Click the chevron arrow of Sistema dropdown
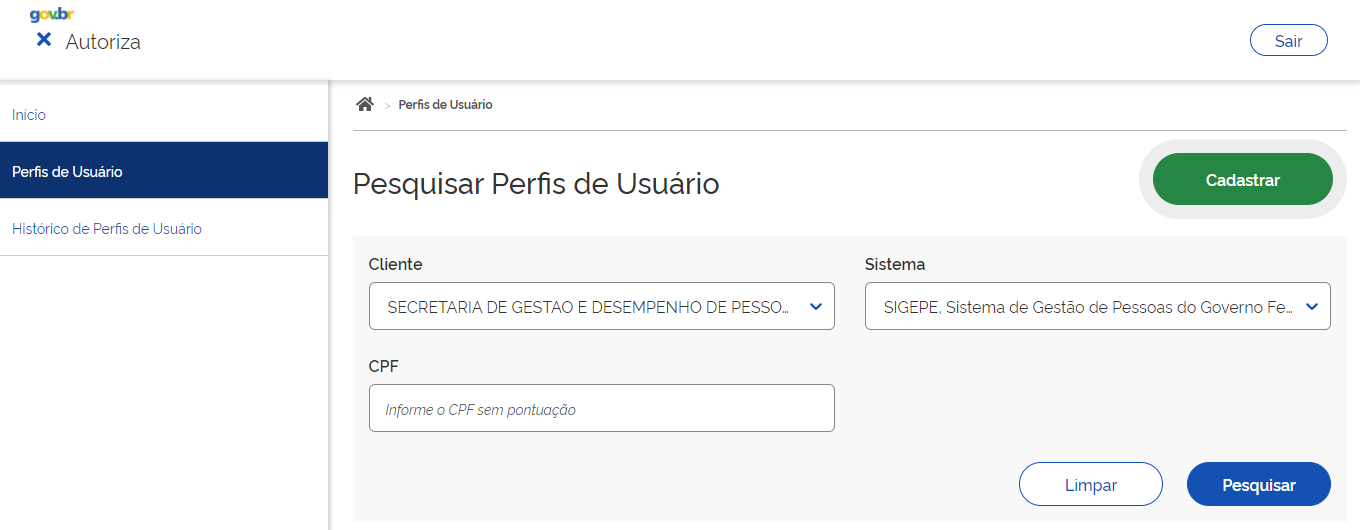Image resolution: width=1360 pixels, height=530 pixels. pos(1311,306)
